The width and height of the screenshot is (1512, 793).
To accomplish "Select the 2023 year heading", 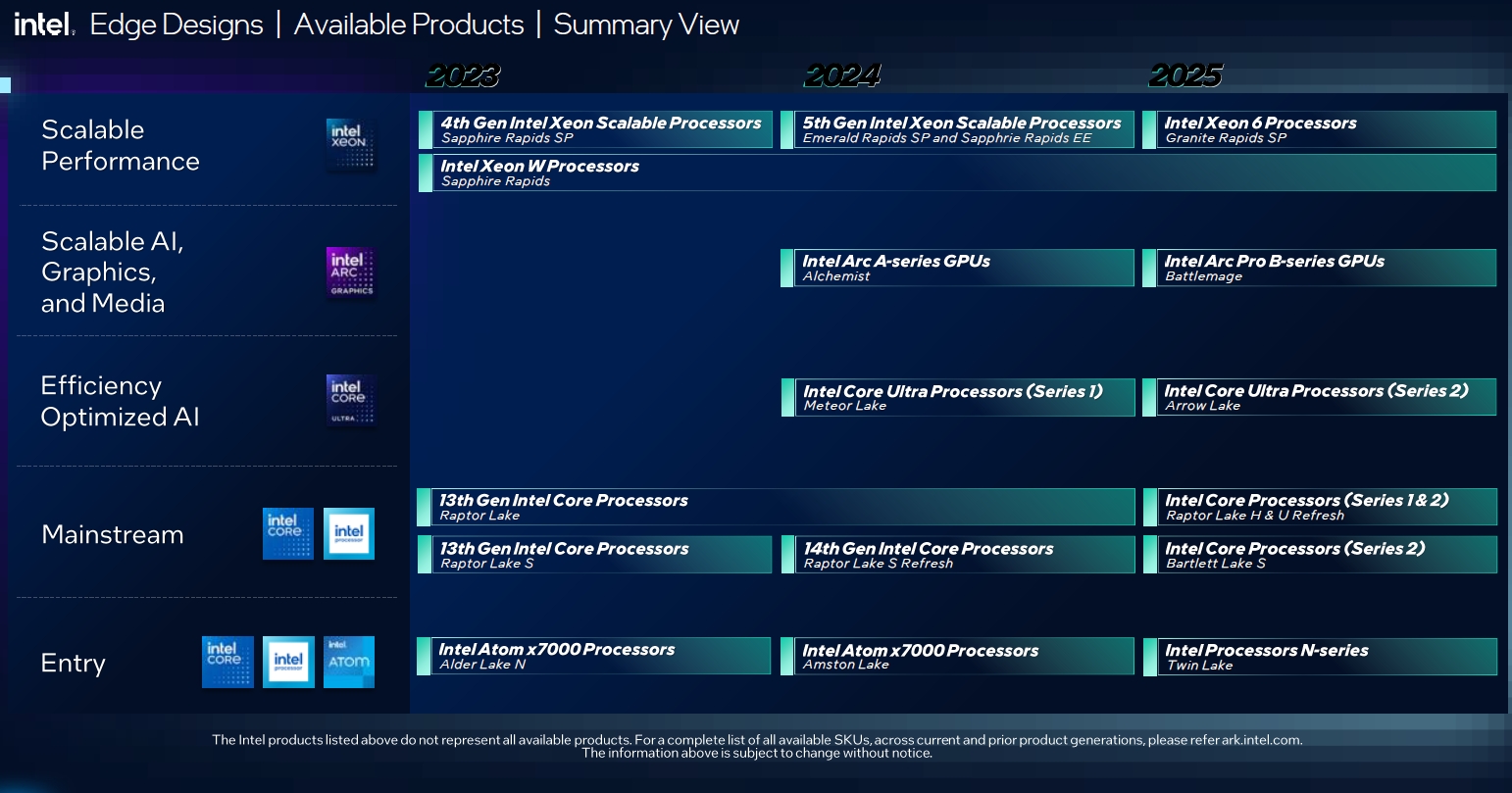I will tap(463, 75).
